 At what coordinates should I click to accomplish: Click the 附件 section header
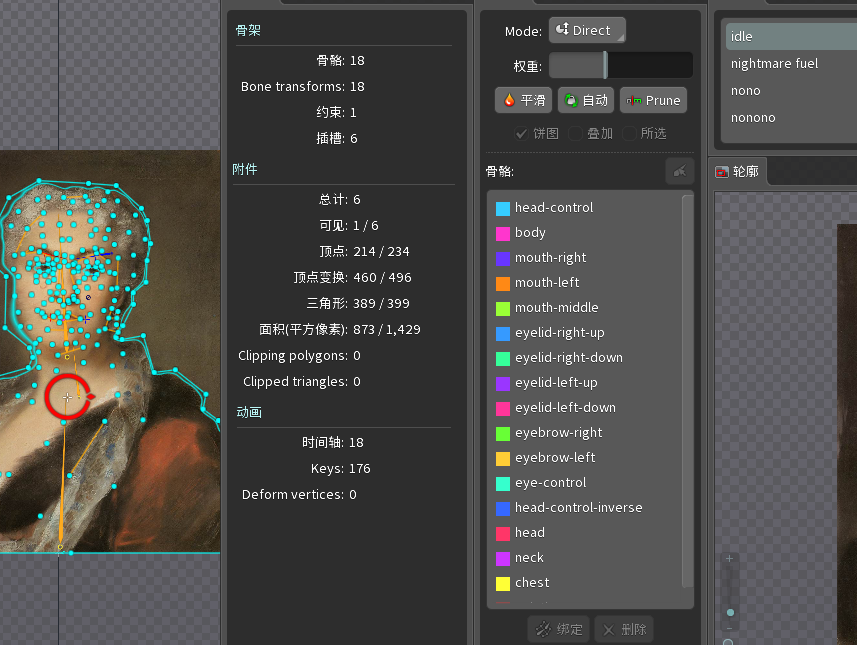245,169
